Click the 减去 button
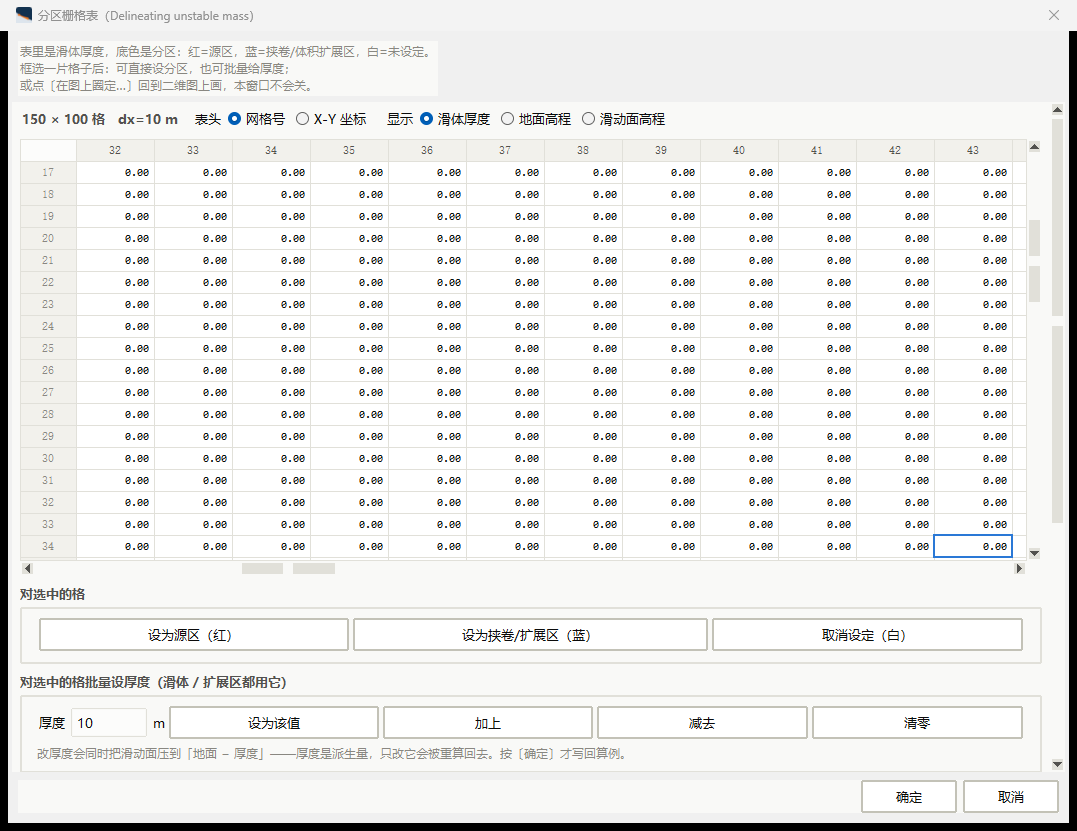Screen dimensions: 1077x831 [x=702, y=722]
